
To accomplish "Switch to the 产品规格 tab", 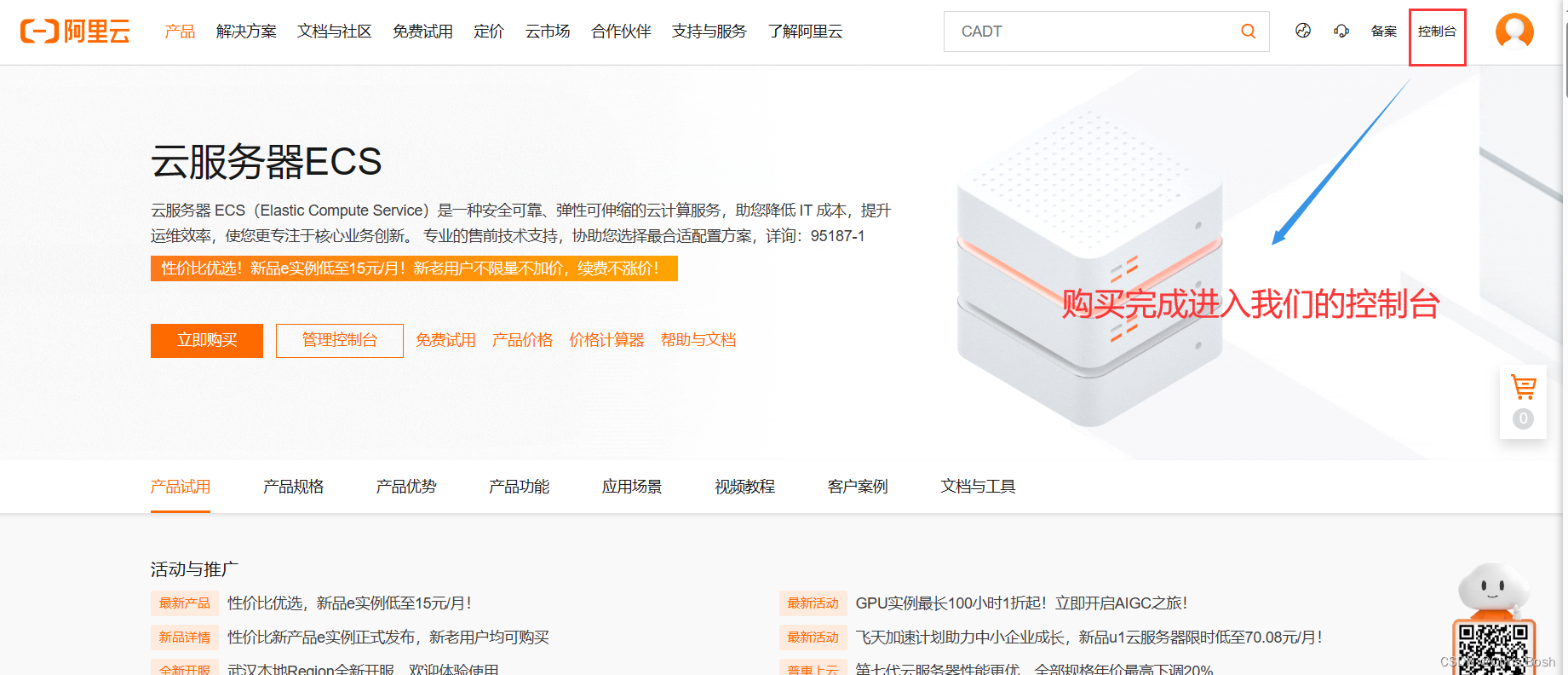I will [294, 487].
